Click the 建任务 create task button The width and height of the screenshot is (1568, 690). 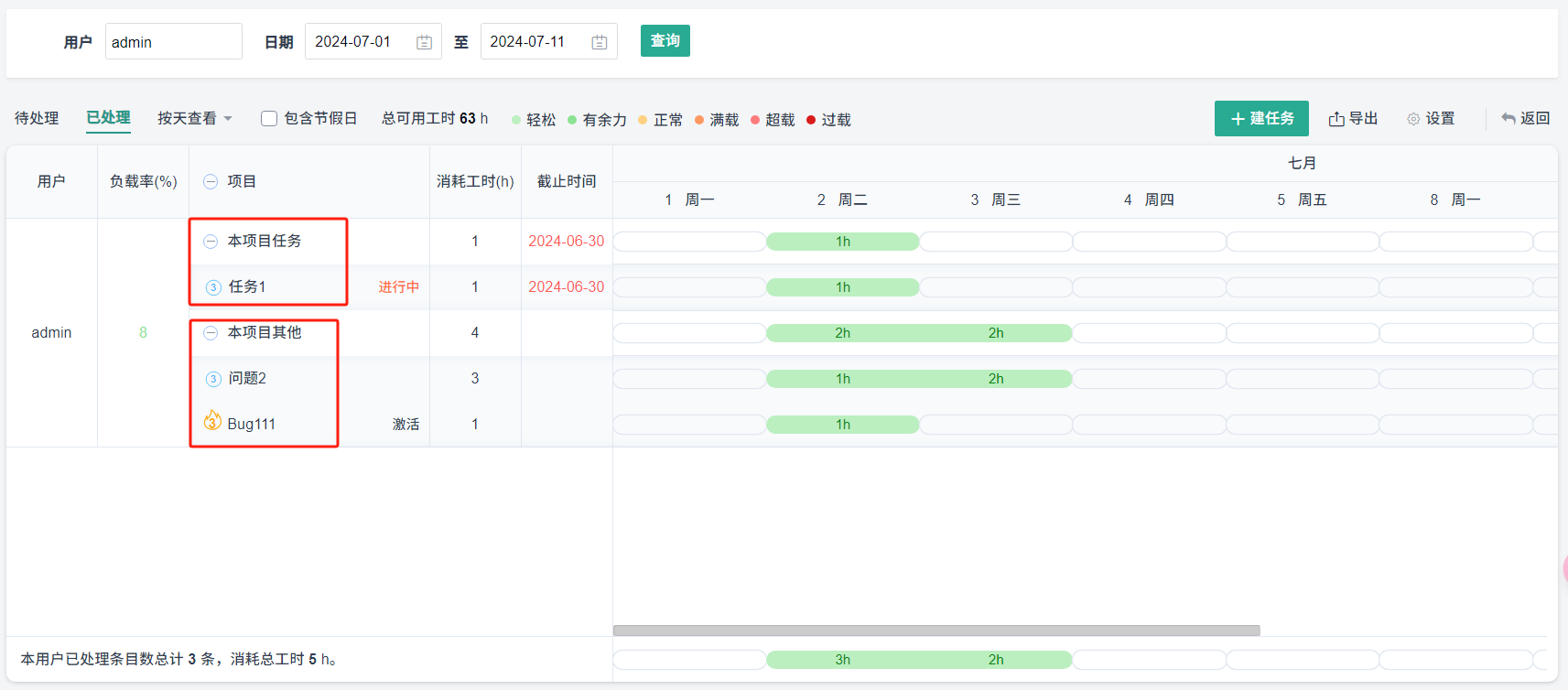pos(1260,118)
